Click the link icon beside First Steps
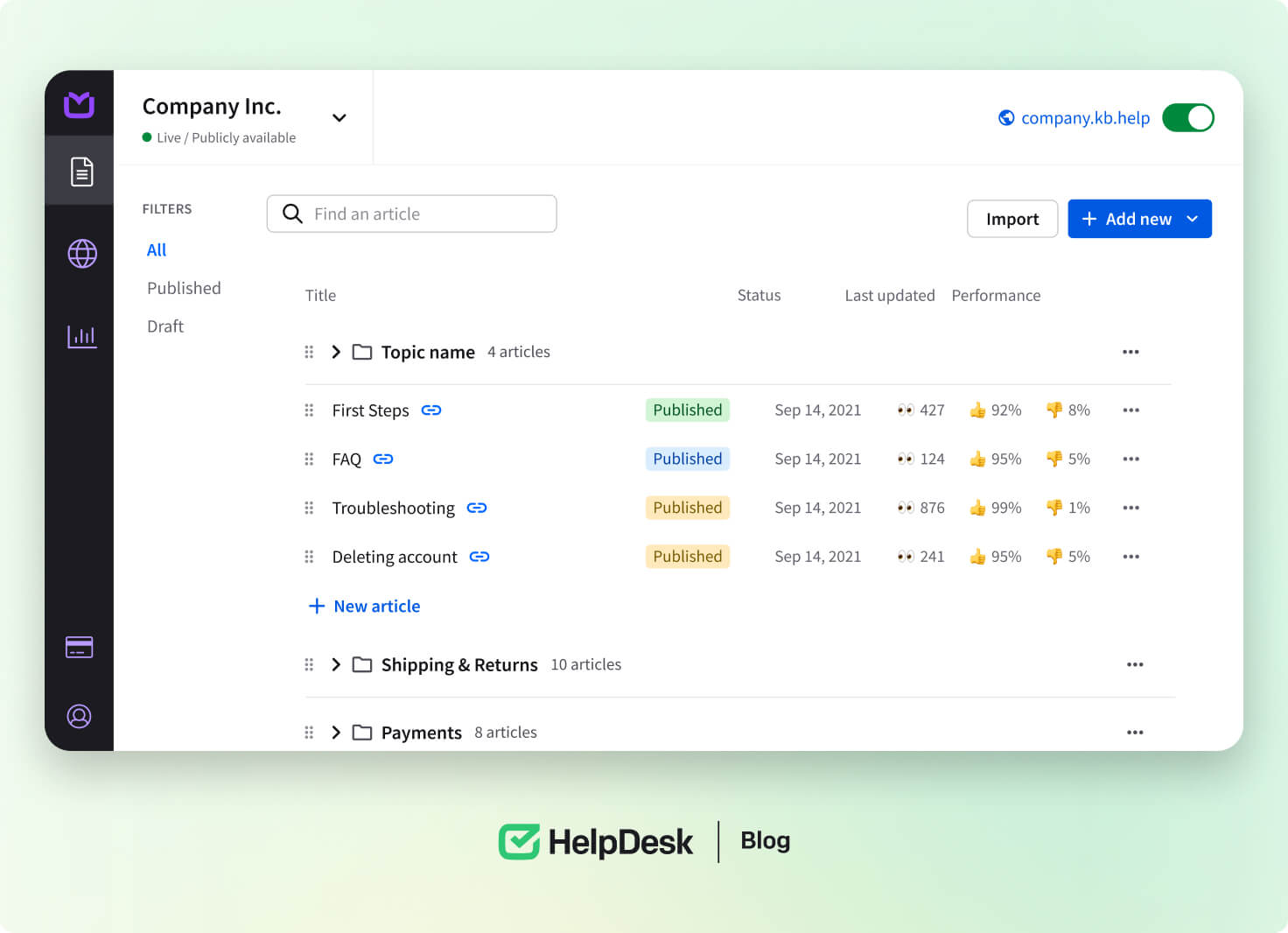This screenshot has height=933, width=1288. tap(431, 410)
